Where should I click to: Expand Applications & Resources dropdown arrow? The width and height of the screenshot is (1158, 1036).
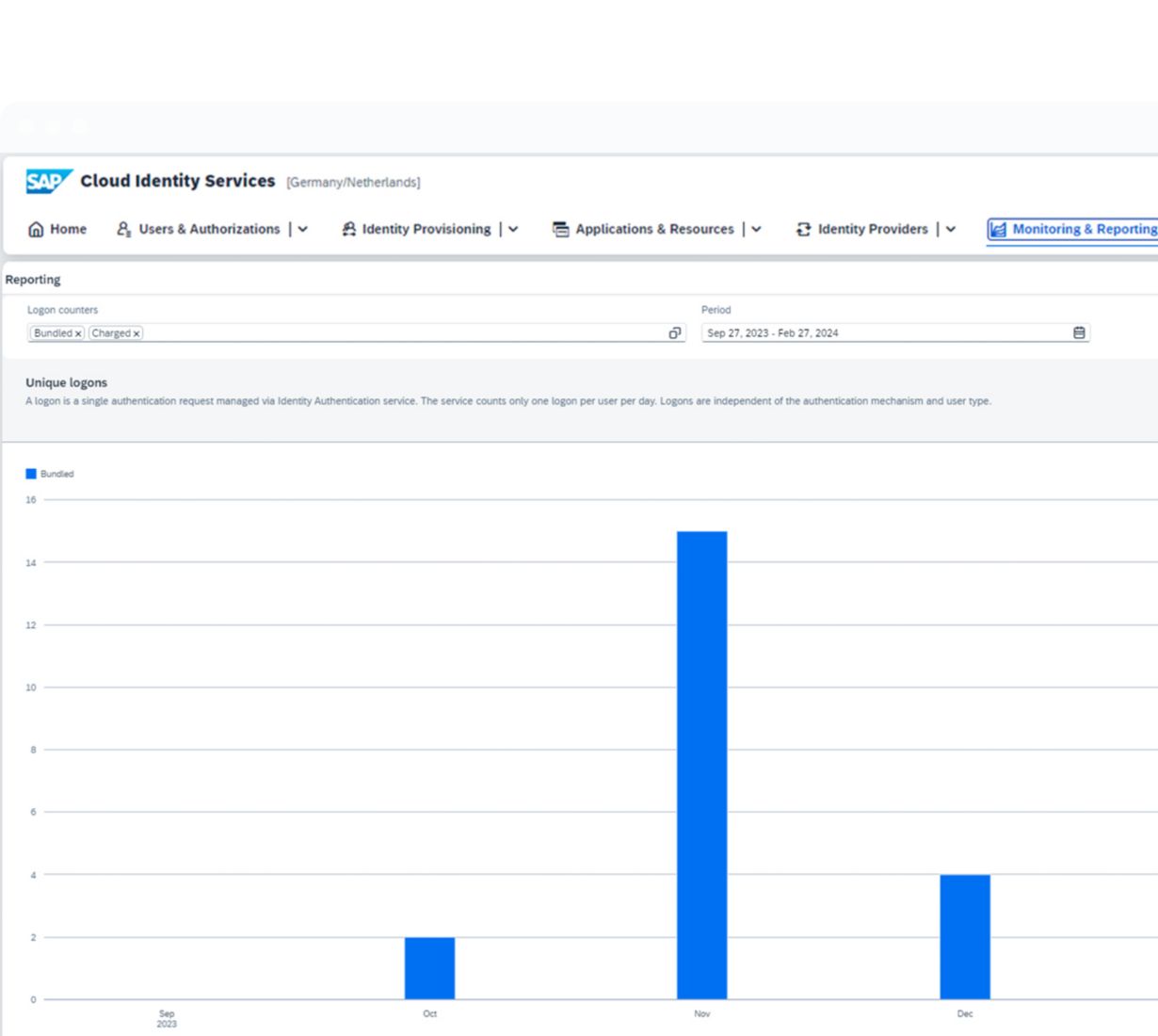(x=756, y=229)
